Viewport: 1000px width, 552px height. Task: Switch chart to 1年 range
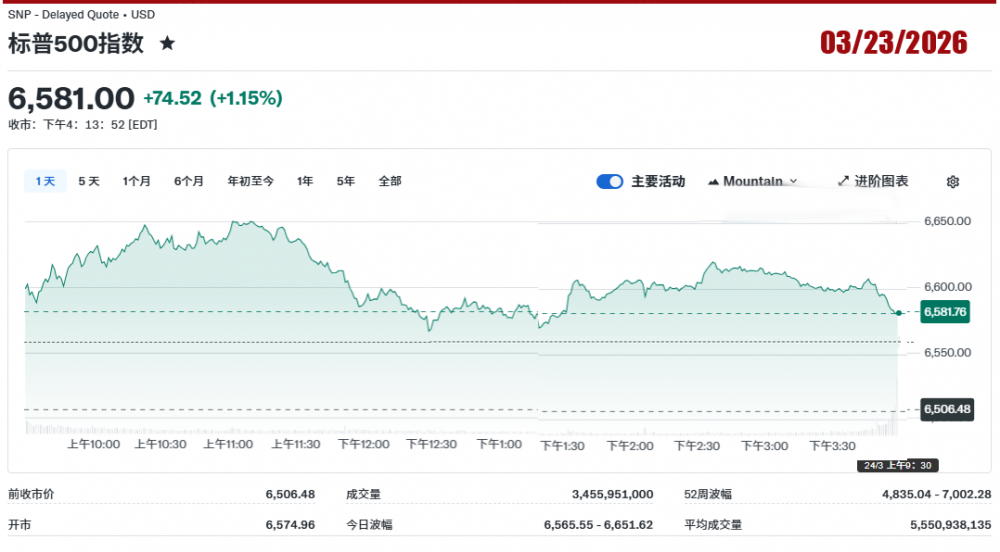[x=305, y=181]
